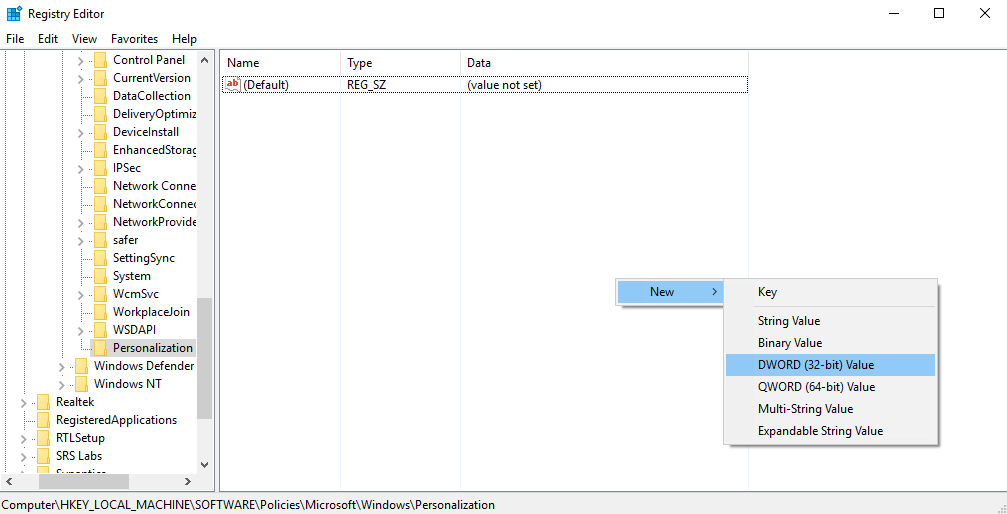Open the Edit menu
Screen dimensions: 1007x514
(48, 39)
